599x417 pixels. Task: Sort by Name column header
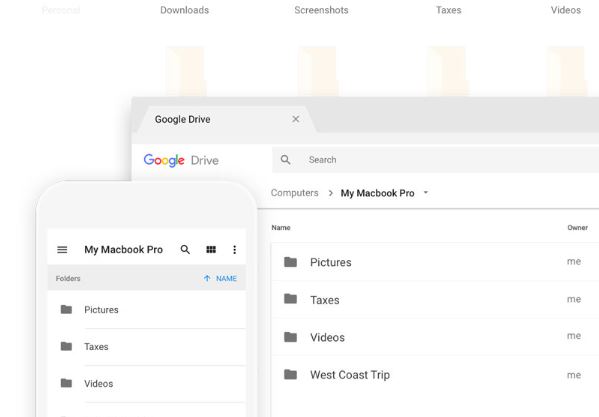point(281,228)
